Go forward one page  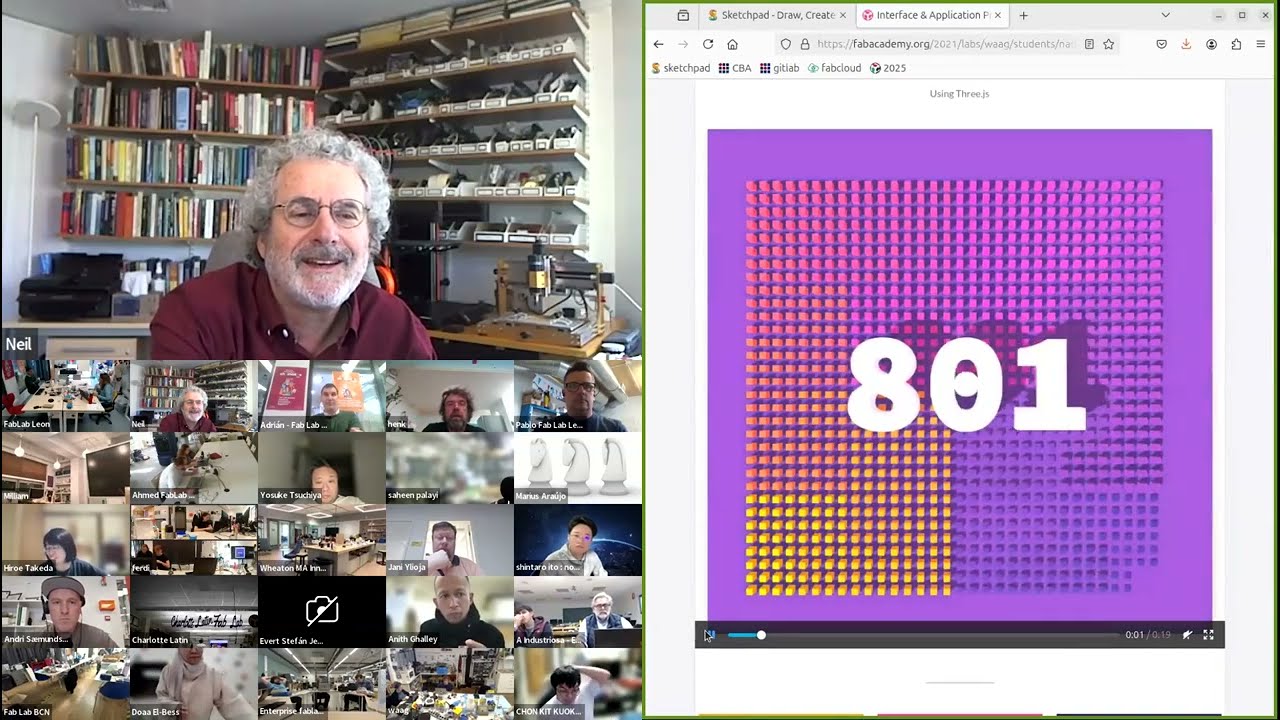point(683,44)
